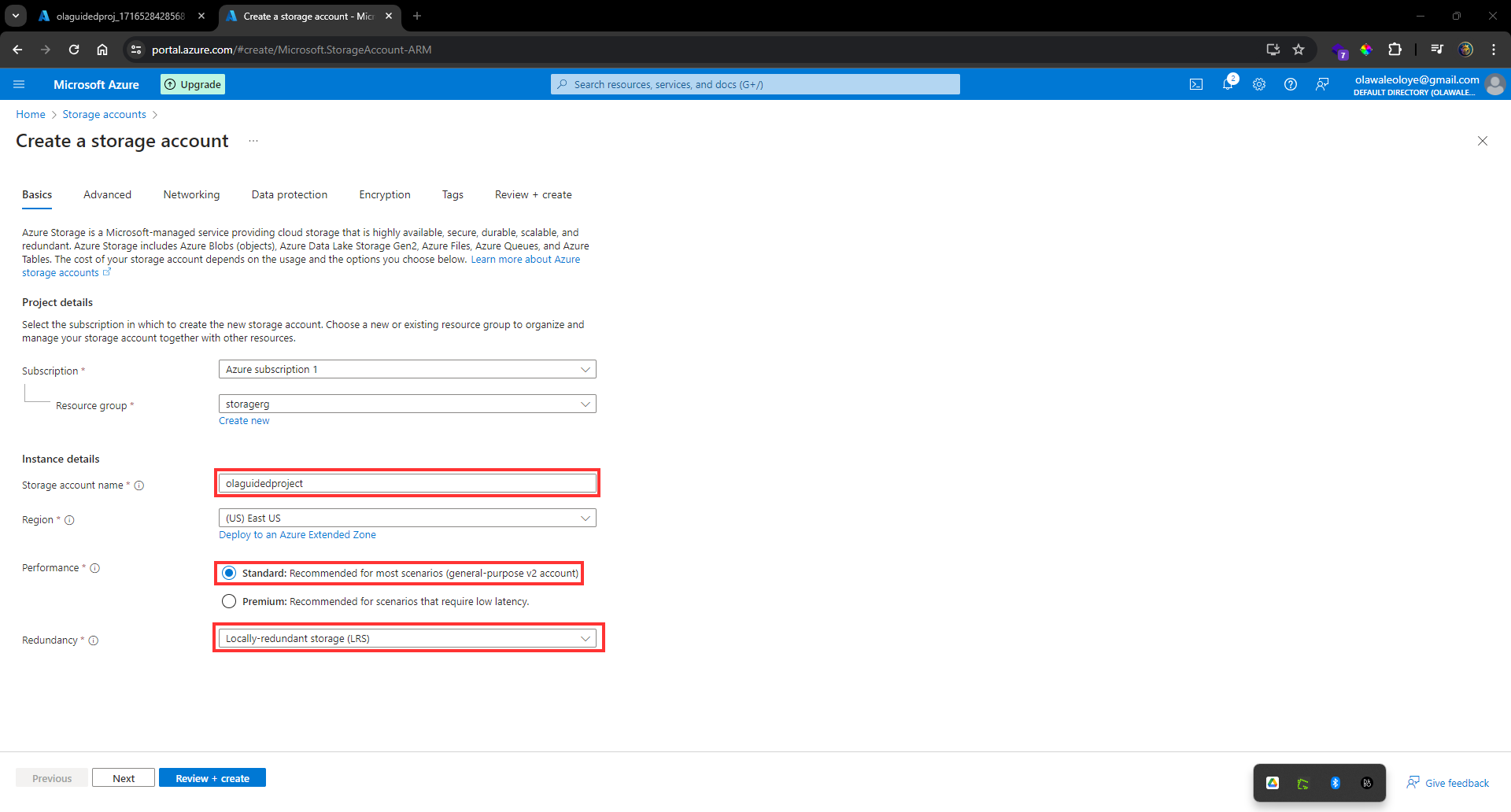Open Deploy to an Azure Extended Zone link
1511x812 pixels.
tap(297, 535)
